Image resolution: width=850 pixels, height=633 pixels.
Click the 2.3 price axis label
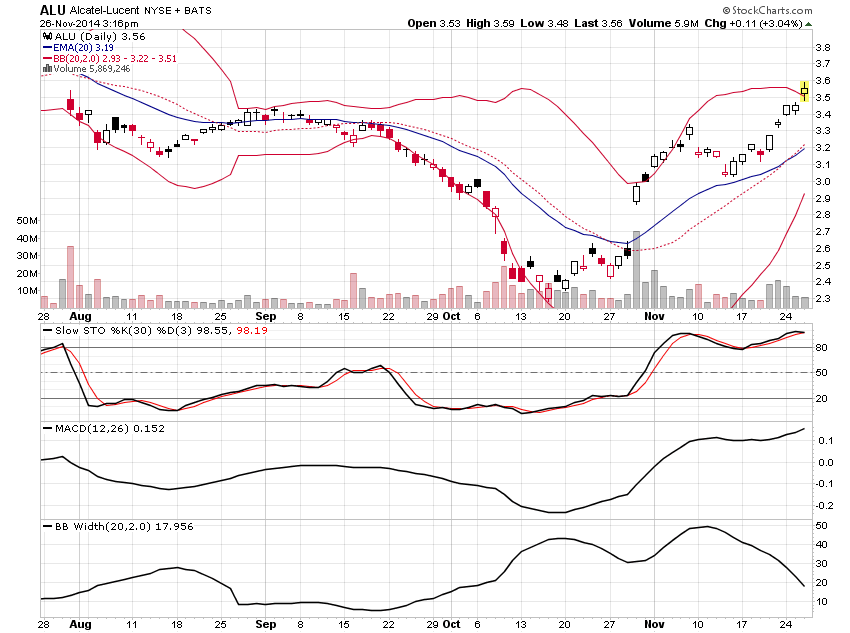click(823, 299)
